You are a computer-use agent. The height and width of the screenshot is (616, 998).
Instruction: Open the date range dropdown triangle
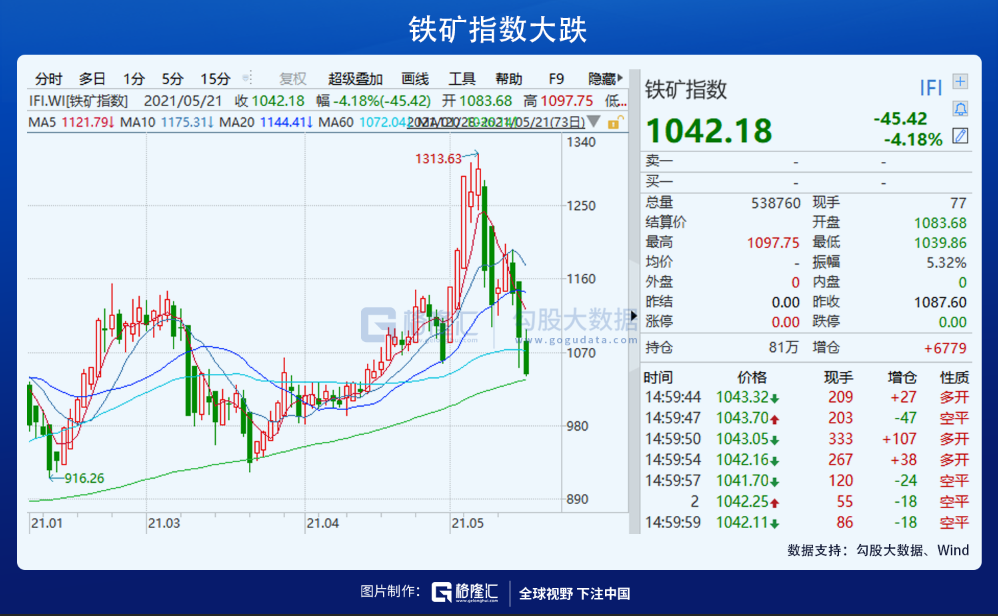coord(593,121)
